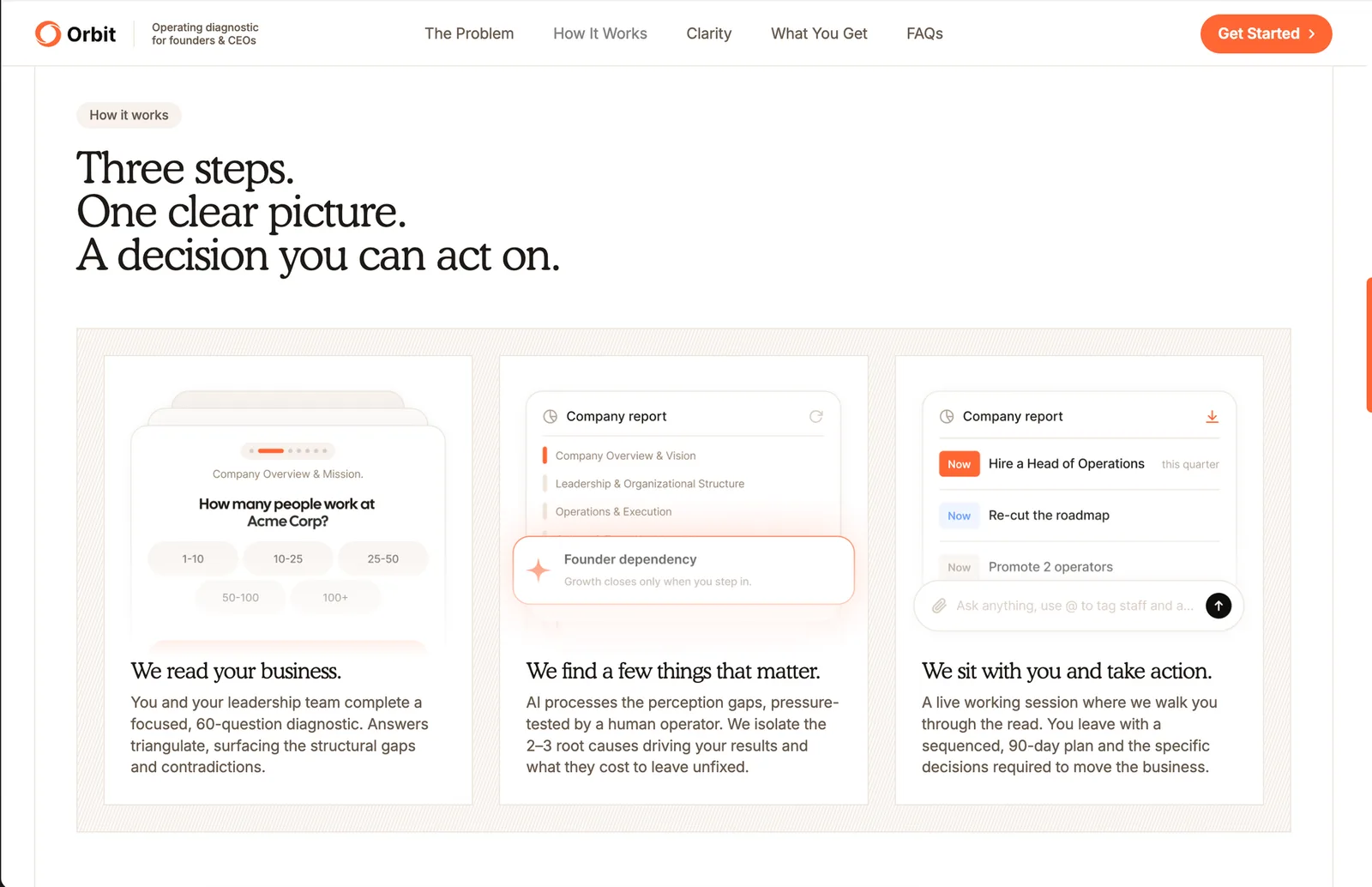Select the 1-10 employee option
The image size is (1372, 887).
(x=193, y=558)
